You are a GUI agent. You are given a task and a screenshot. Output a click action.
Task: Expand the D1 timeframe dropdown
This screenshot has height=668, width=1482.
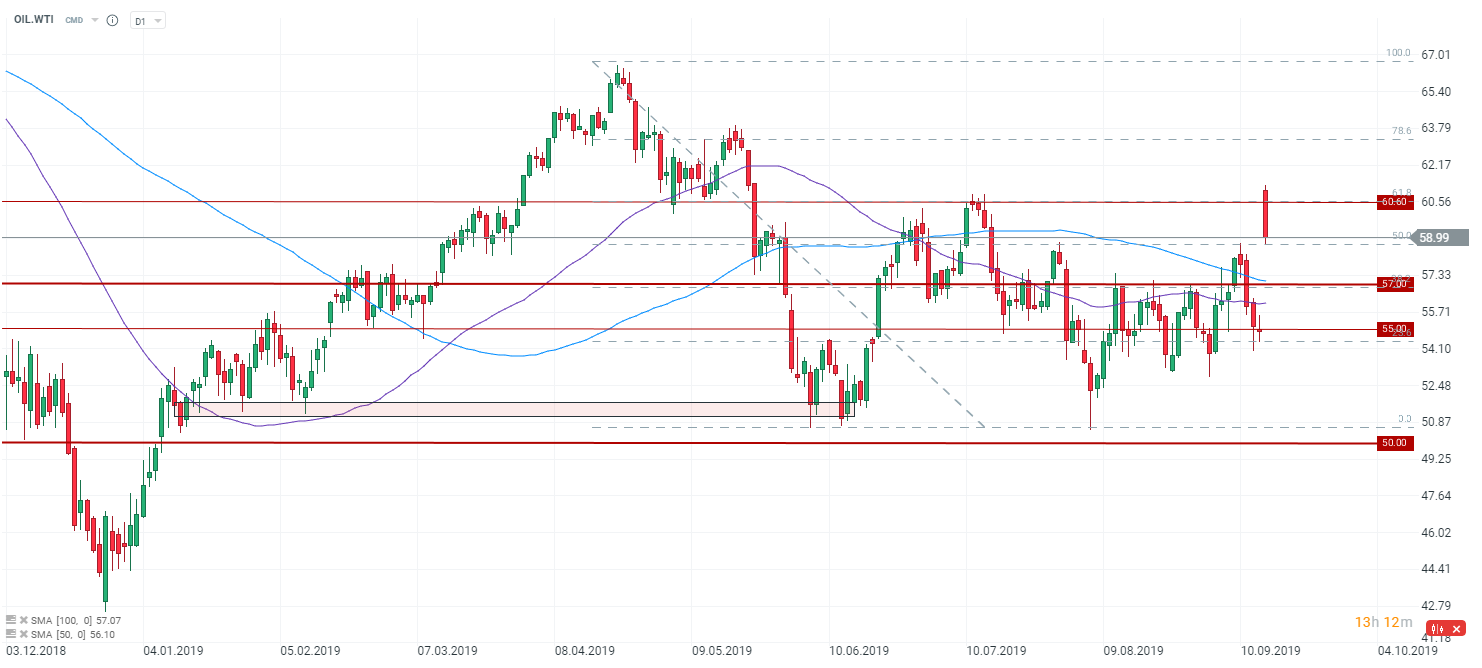point(148,20)
